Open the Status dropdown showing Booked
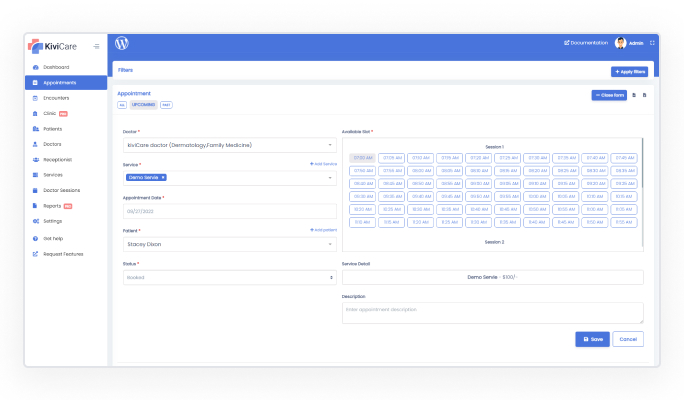The height and width of the screenshot is (400, 684). tap(230, 277)
